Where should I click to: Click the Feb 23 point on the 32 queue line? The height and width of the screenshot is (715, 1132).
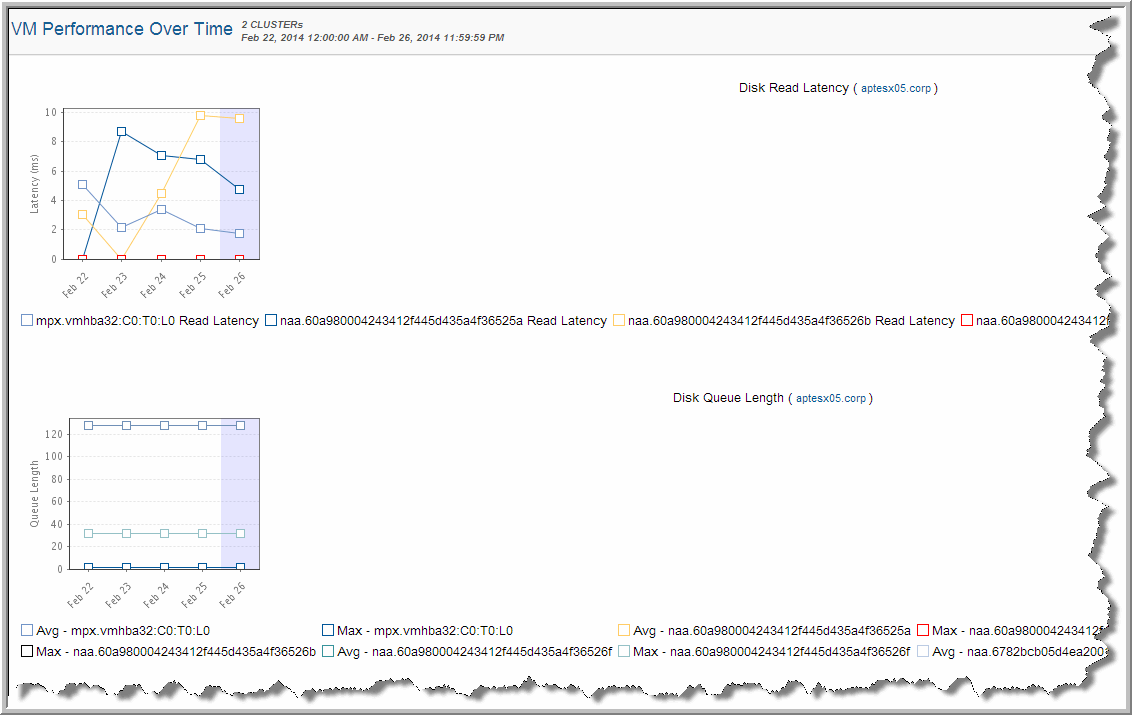126,533
